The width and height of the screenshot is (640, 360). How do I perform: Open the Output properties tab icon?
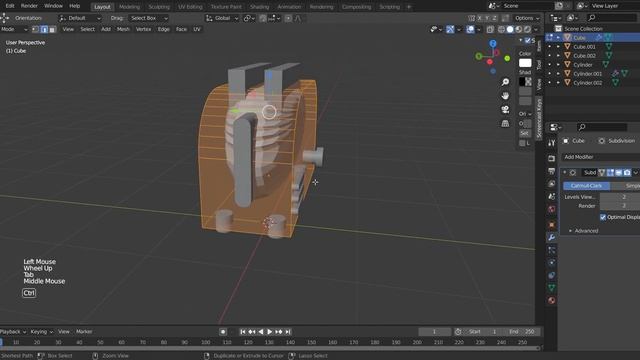tap(551, 171)
